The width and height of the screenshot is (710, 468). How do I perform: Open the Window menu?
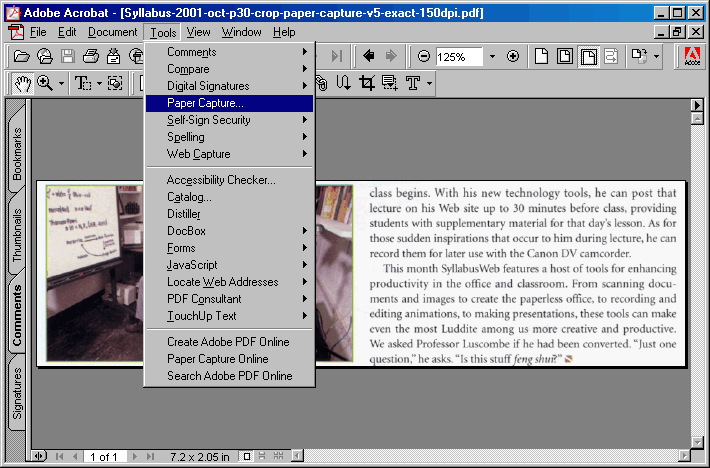tap(241, 33)
